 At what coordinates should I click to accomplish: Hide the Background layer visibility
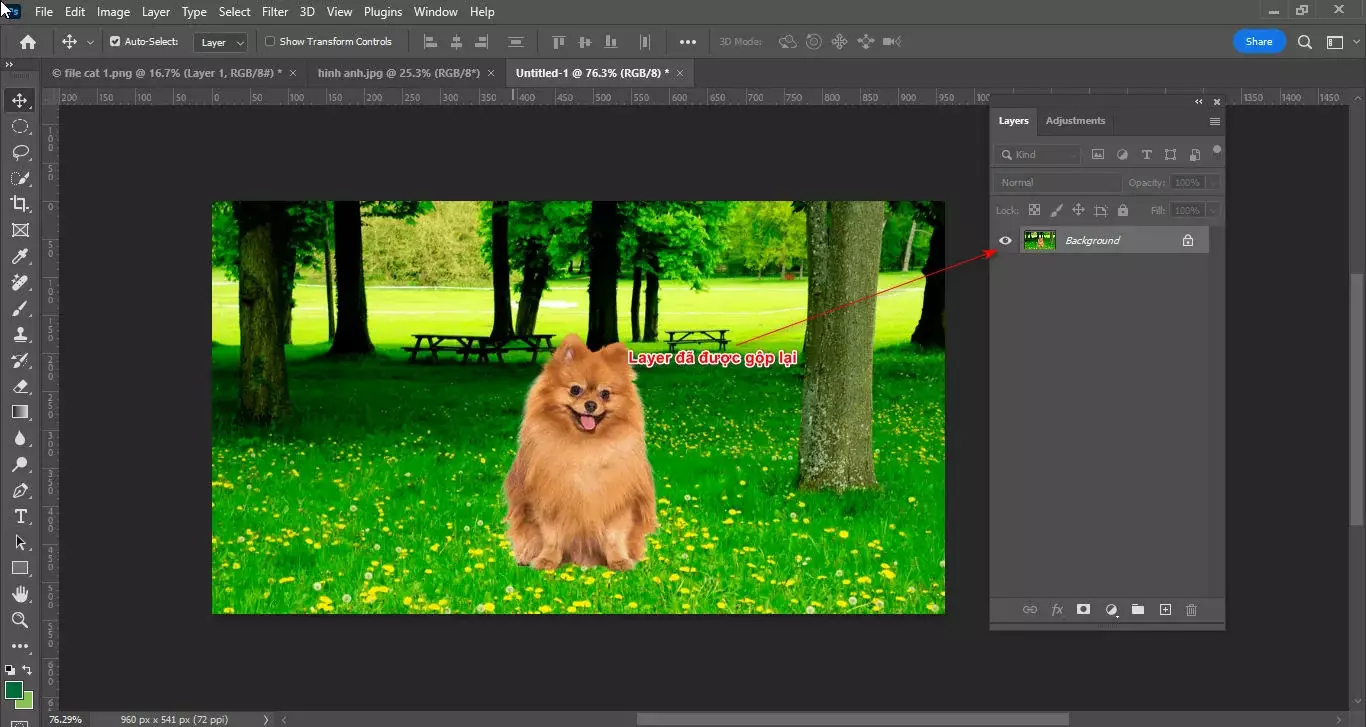[x=1006, y=240]
